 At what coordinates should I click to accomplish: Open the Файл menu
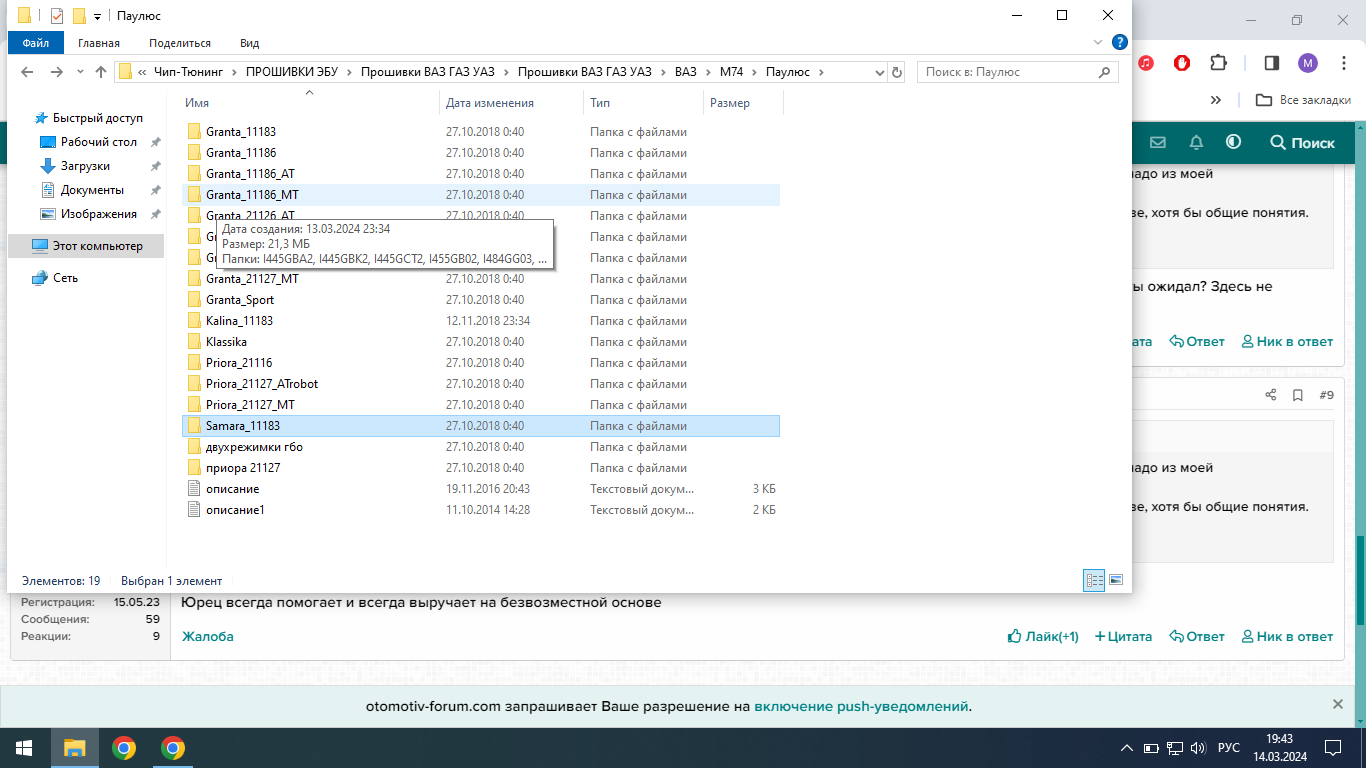coord(35,43)
